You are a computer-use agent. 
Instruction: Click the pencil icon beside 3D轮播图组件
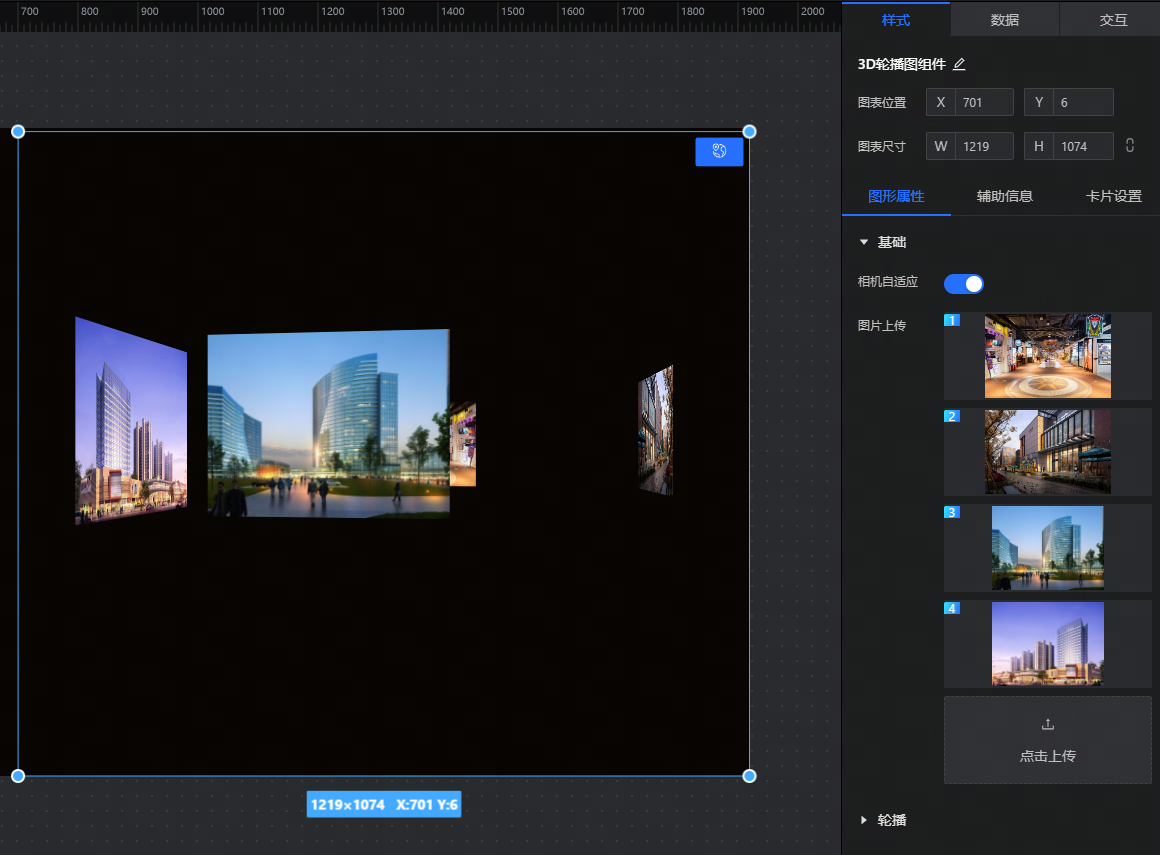tap(959, 64)
